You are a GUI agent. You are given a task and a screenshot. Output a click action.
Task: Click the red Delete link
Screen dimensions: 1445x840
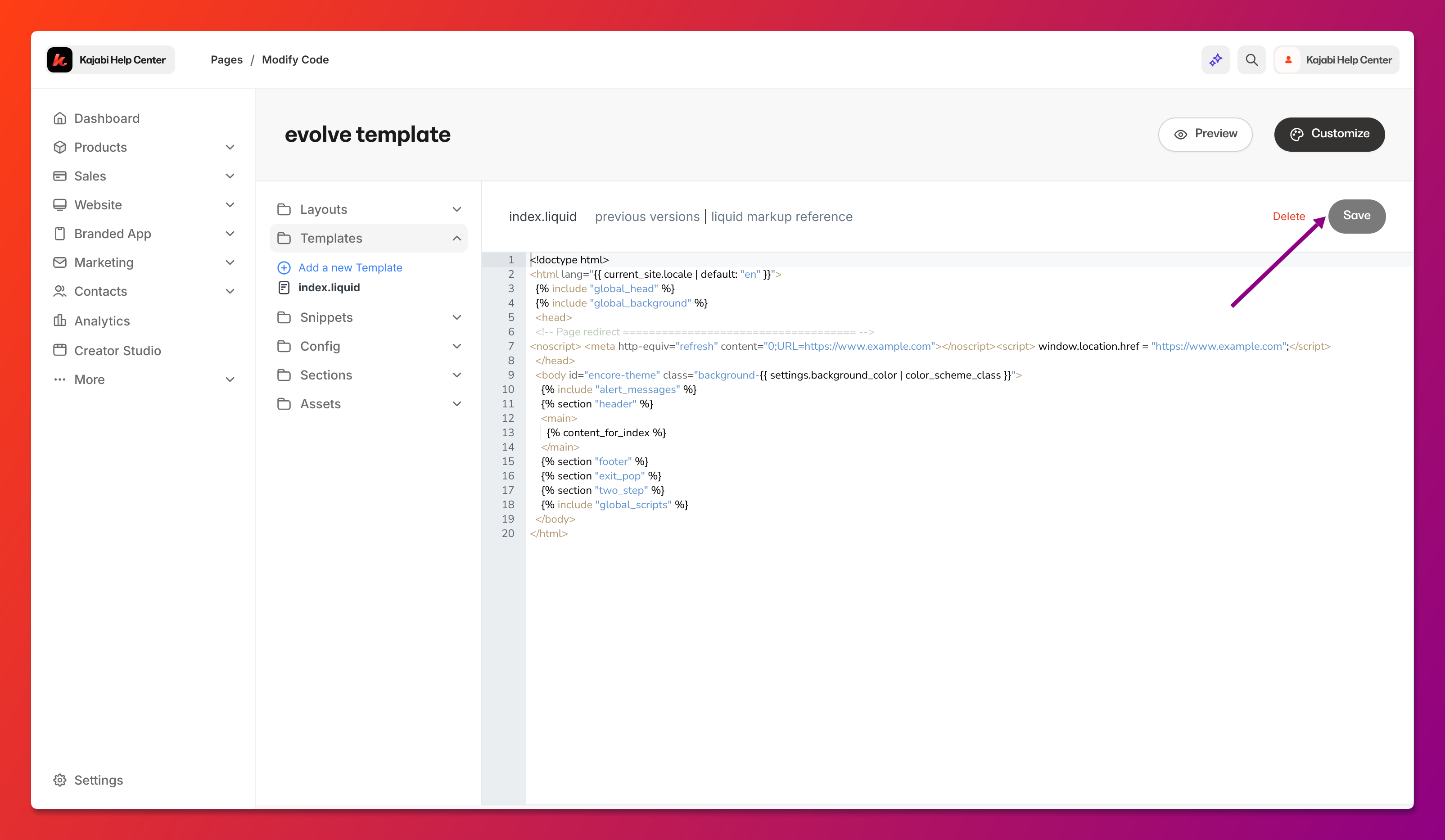(1289, 216)
